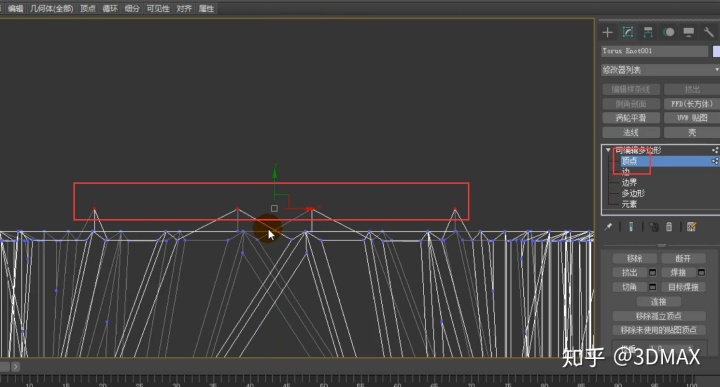Switch to the Modify panel icon
The image size is (720, 387).
click(628, 32)
